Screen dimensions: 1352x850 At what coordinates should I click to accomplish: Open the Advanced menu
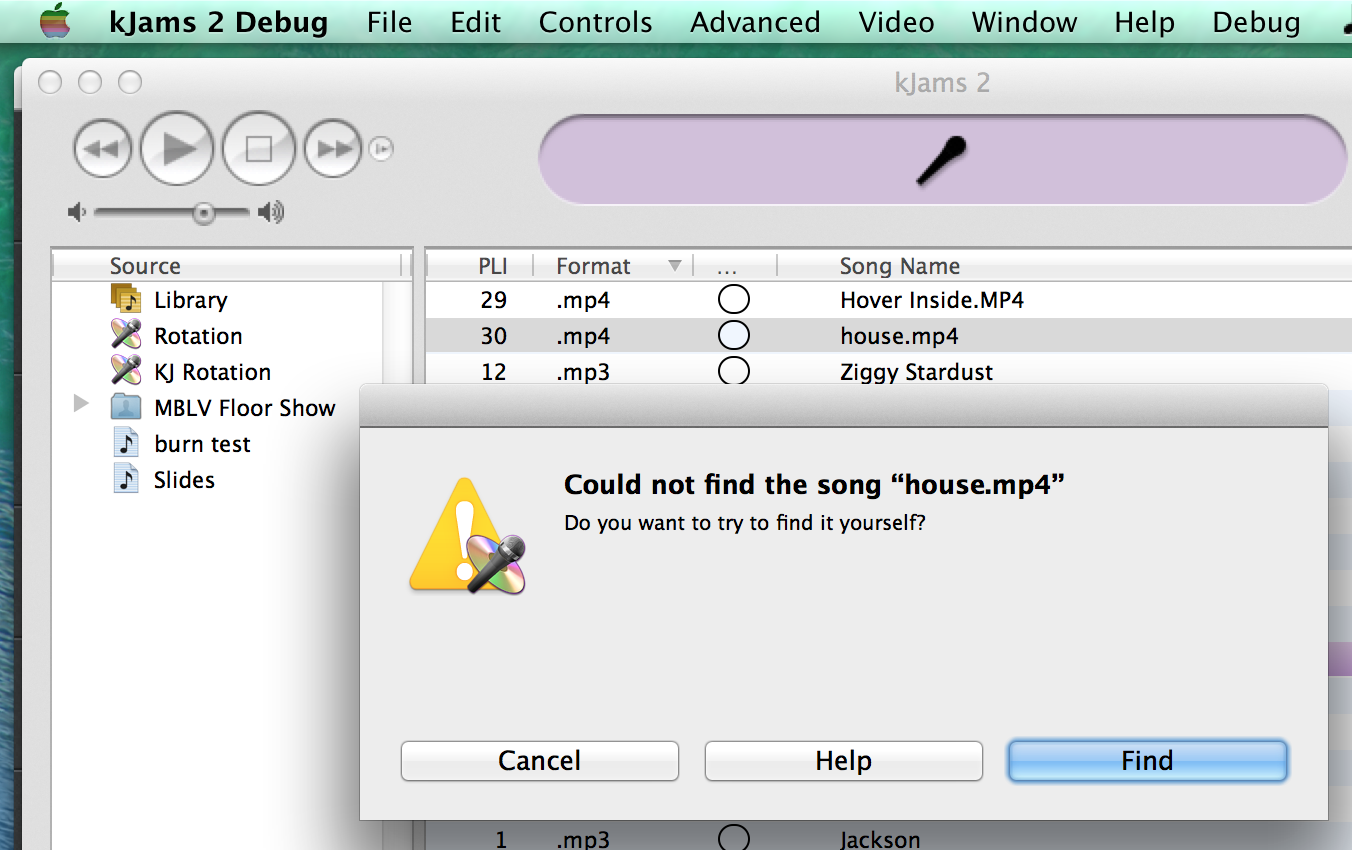pyautogui.click(x=755, y=22)
